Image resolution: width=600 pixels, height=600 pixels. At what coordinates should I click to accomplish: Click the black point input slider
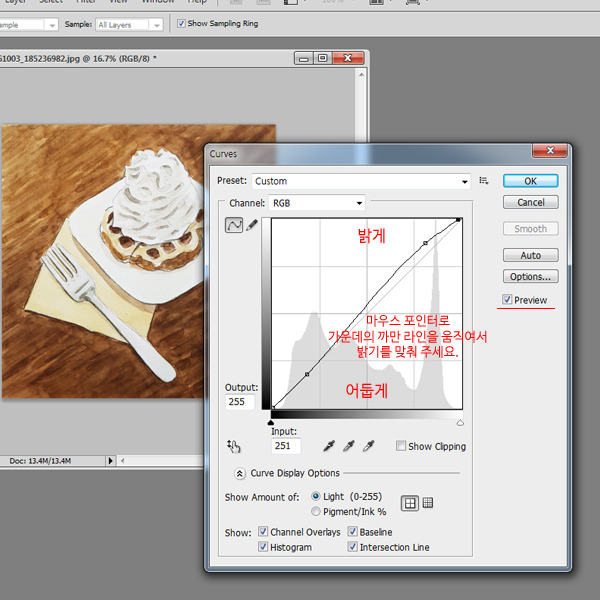pos(271,423)
